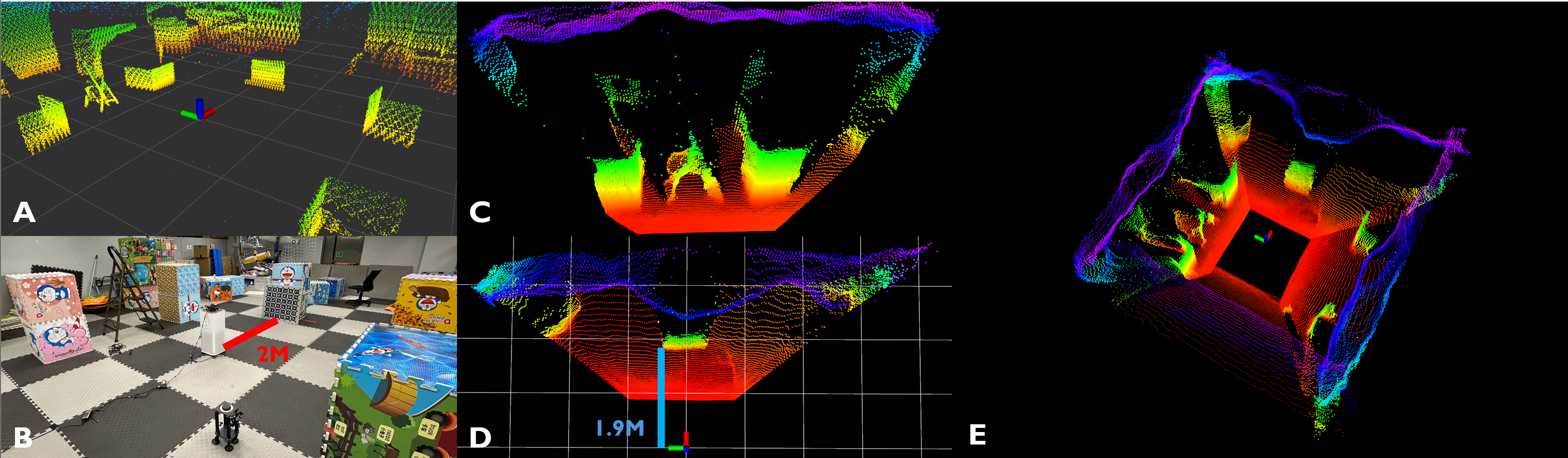Click the panel letter "A"
The width and height of the screenshot is (1568, 458).
pyautogui.click(x=24, y=212)
